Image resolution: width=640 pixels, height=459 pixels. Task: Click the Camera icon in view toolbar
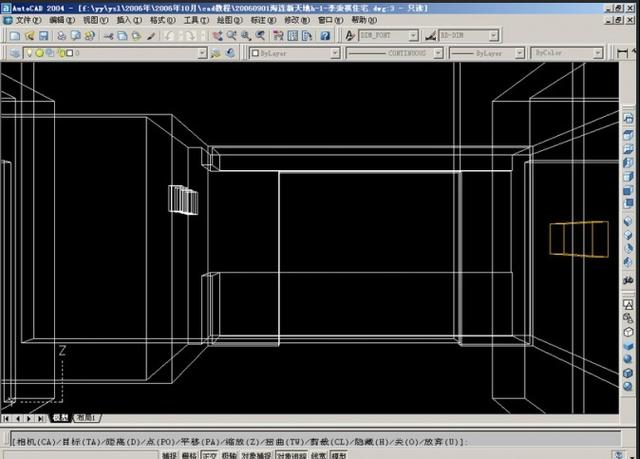(x=628, y=280)
